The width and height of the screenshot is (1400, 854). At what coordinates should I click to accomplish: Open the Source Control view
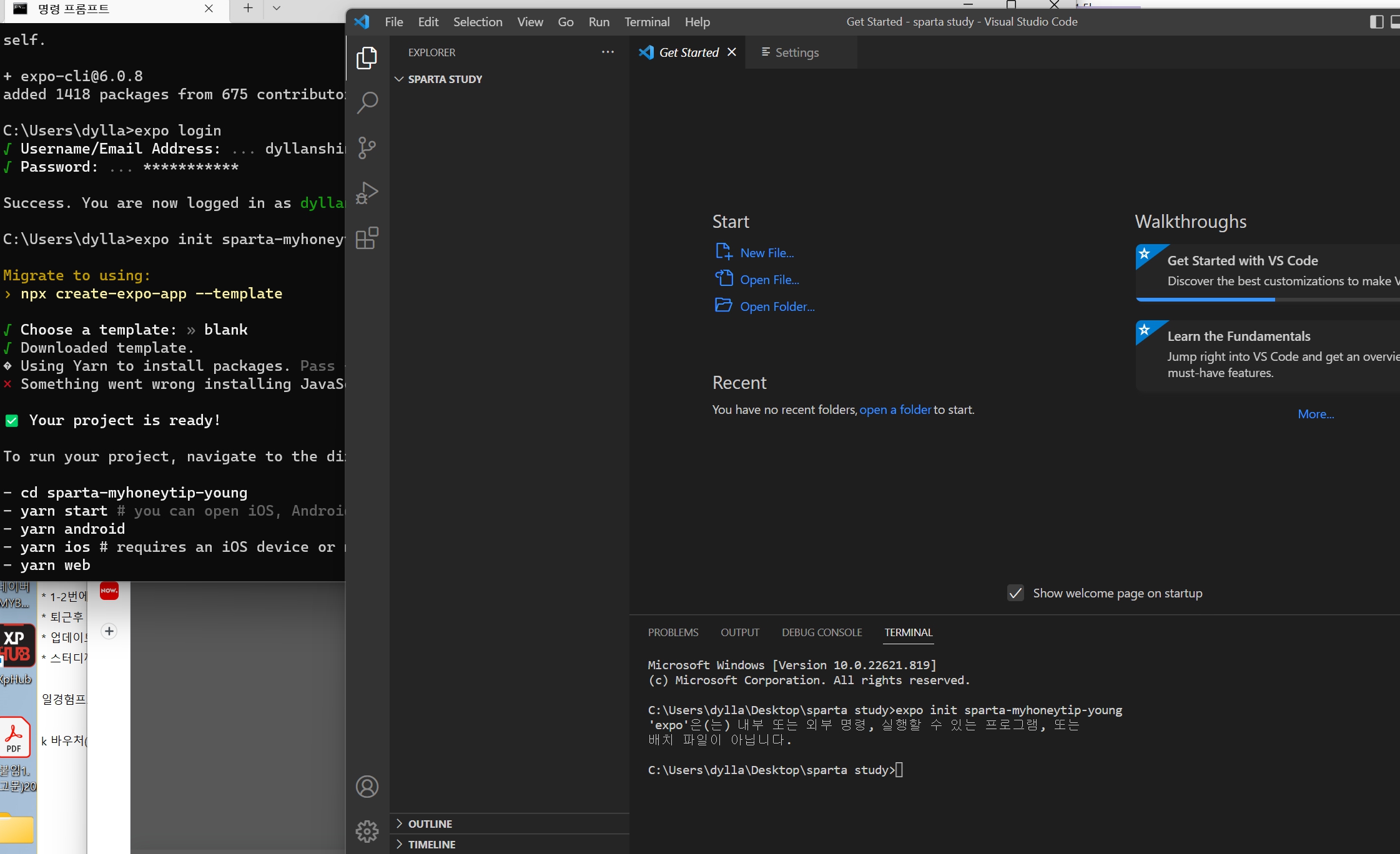[x=367, y=148]
